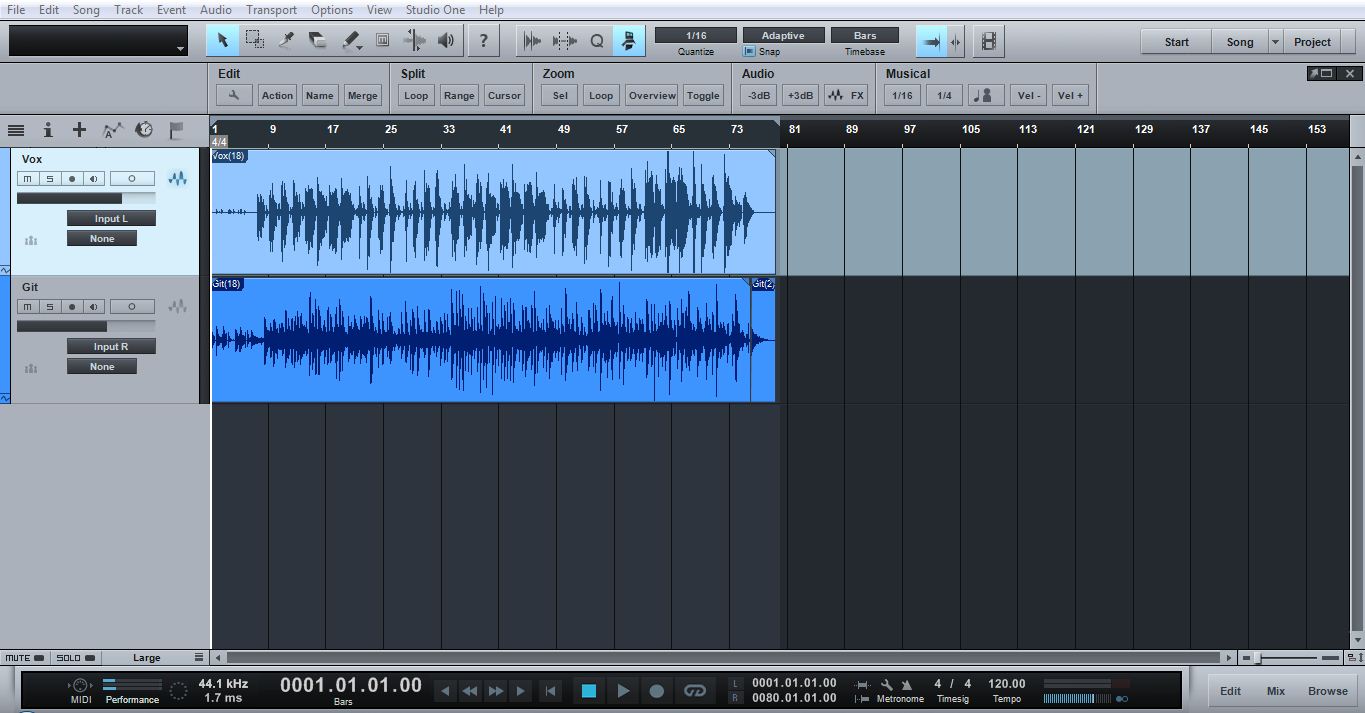The width and height of the screenshot is (1365, 713).
Task: Open the Audio Bend panel icon
Action: (533, 41)
